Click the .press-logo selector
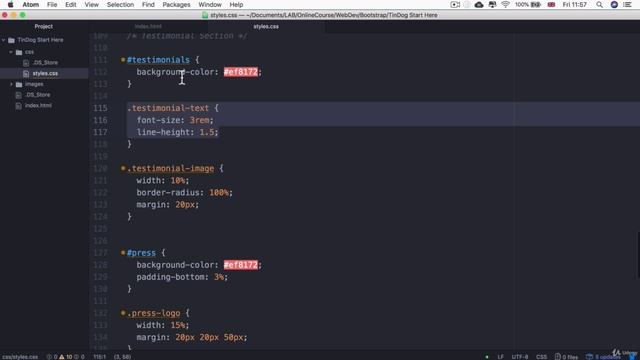This screenshot has height=360, width=640. pos(153,313)
